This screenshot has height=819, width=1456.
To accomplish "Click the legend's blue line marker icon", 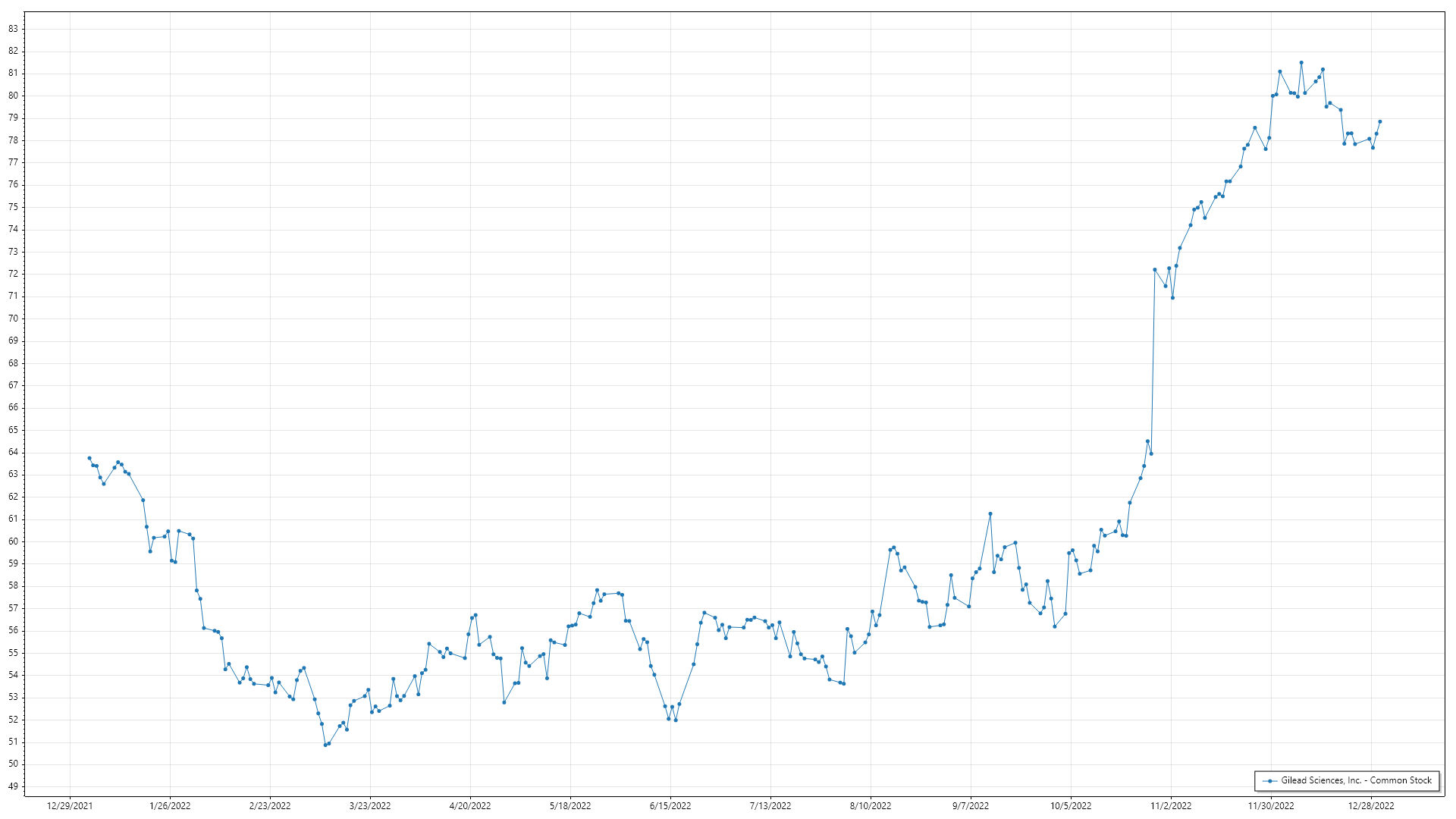I will (1269, 780).
